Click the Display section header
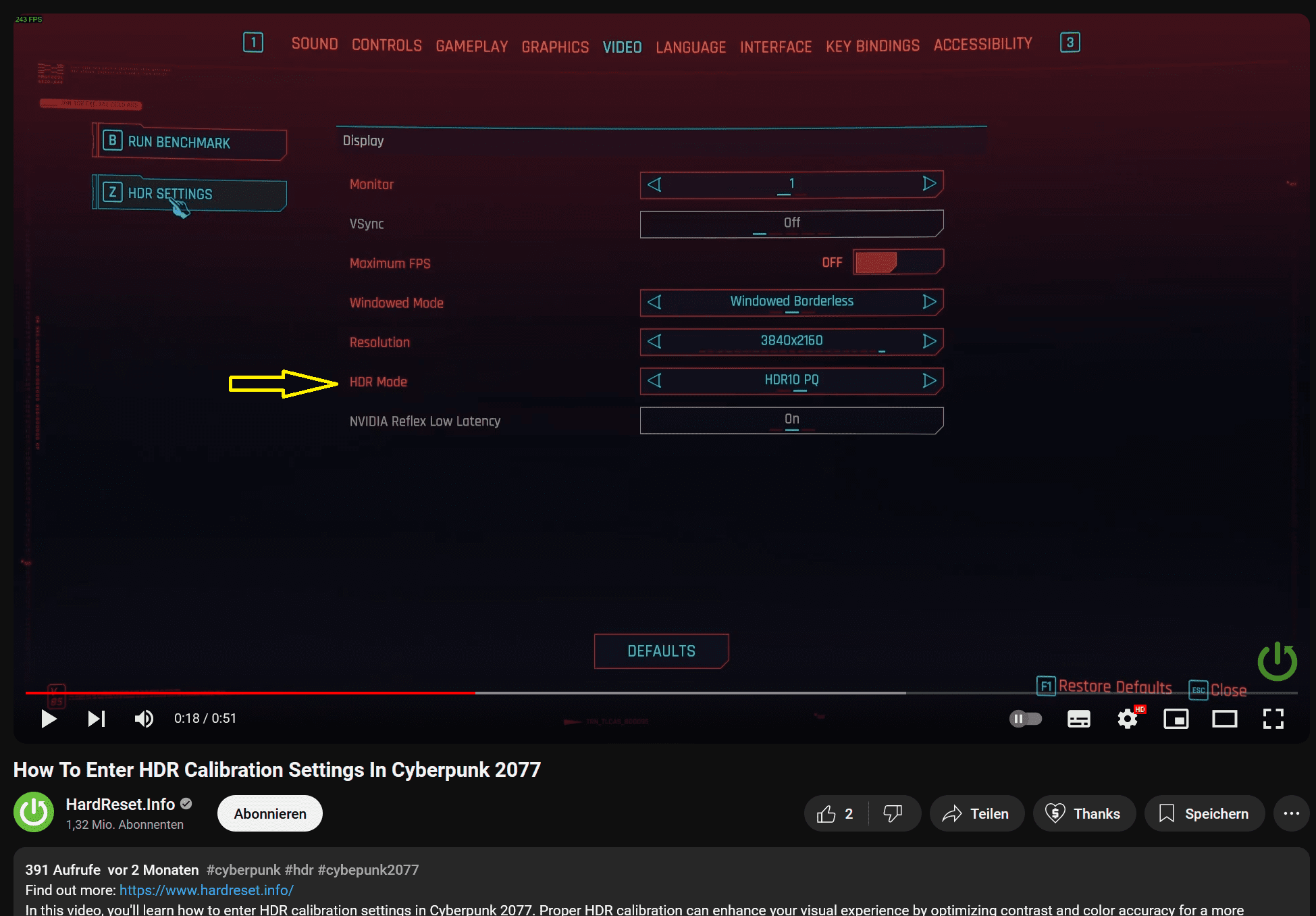Screen dimensions: 1316x916 pyautogui.click(x=363, y=141)
